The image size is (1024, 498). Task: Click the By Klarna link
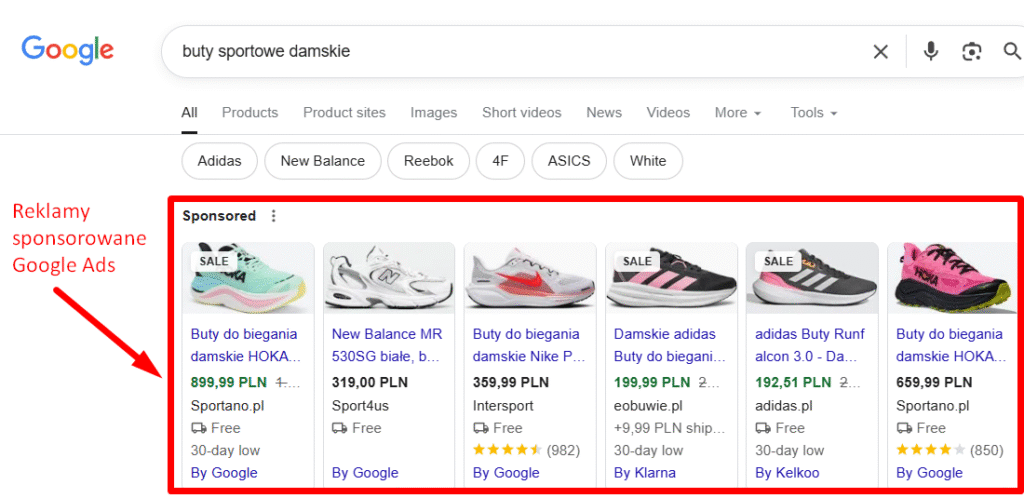[645, 473]
